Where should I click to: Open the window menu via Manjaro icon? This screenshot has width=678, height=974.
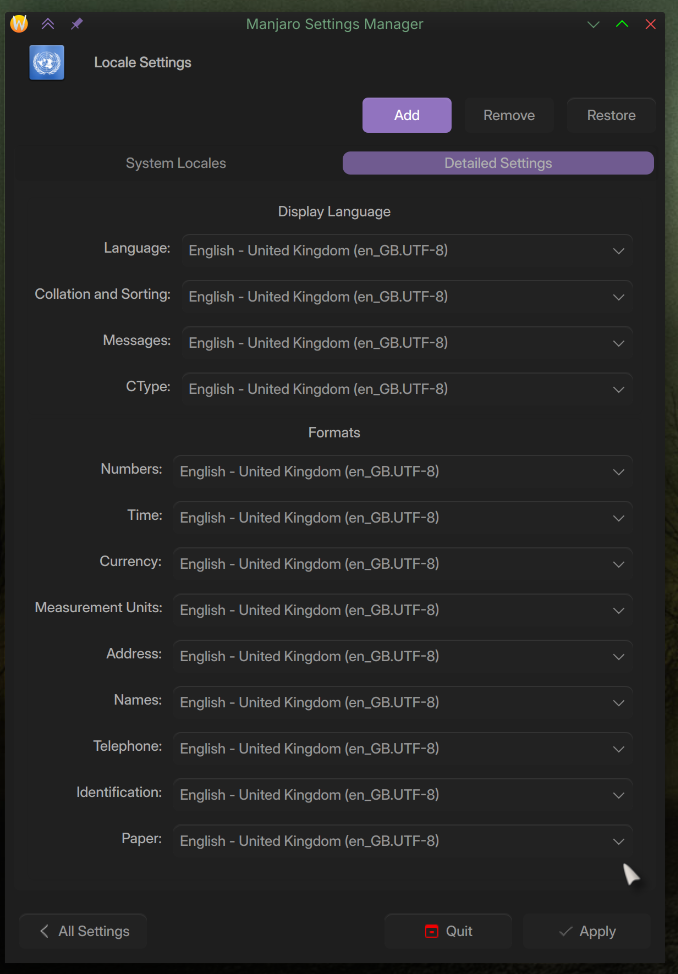[19, 24]
